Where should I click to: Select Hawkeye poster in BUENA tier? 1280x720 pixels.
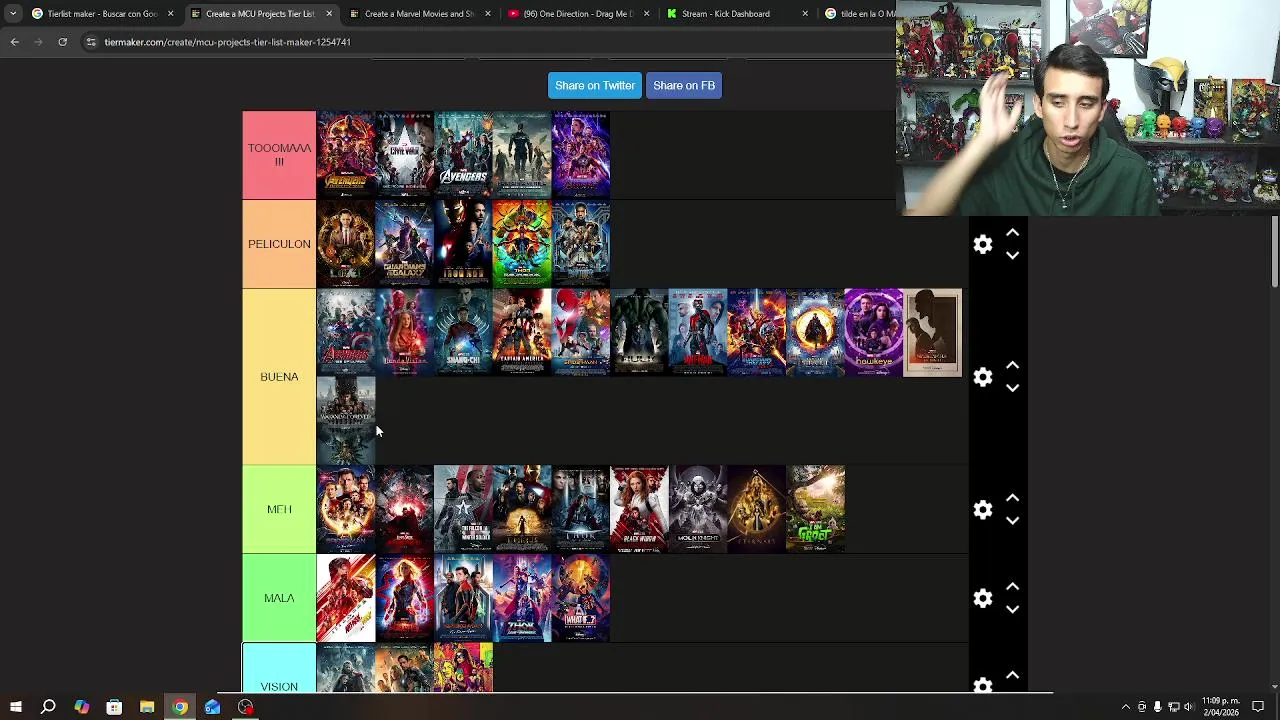[x=874, y=333]
